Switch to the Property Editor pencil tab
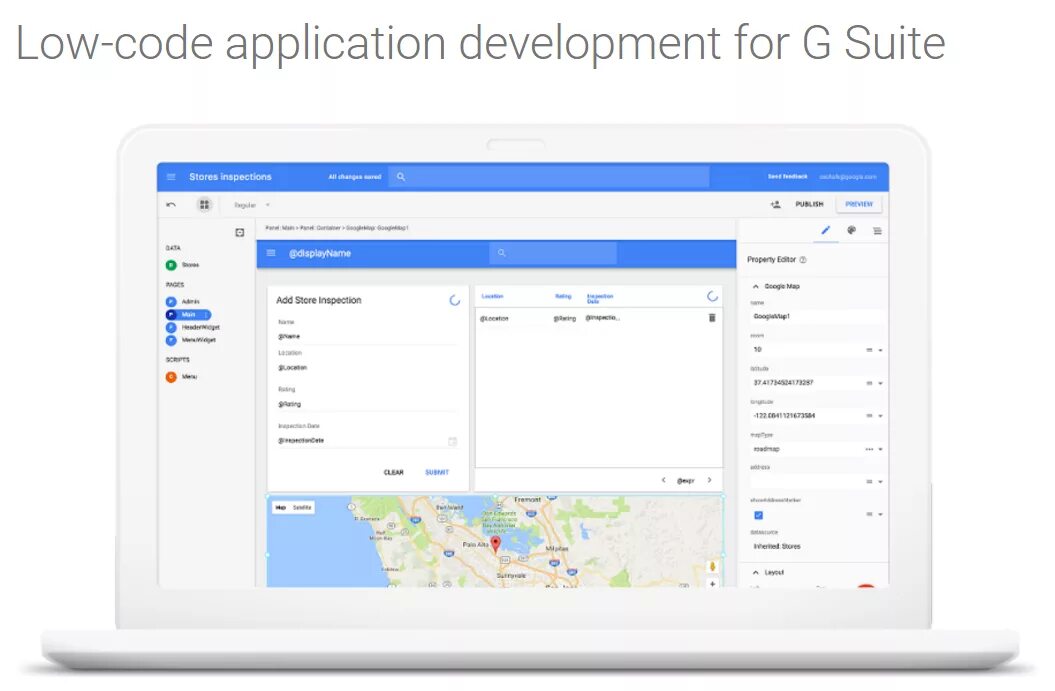Viewport: 1055px width, 691px height. (826, 230)
